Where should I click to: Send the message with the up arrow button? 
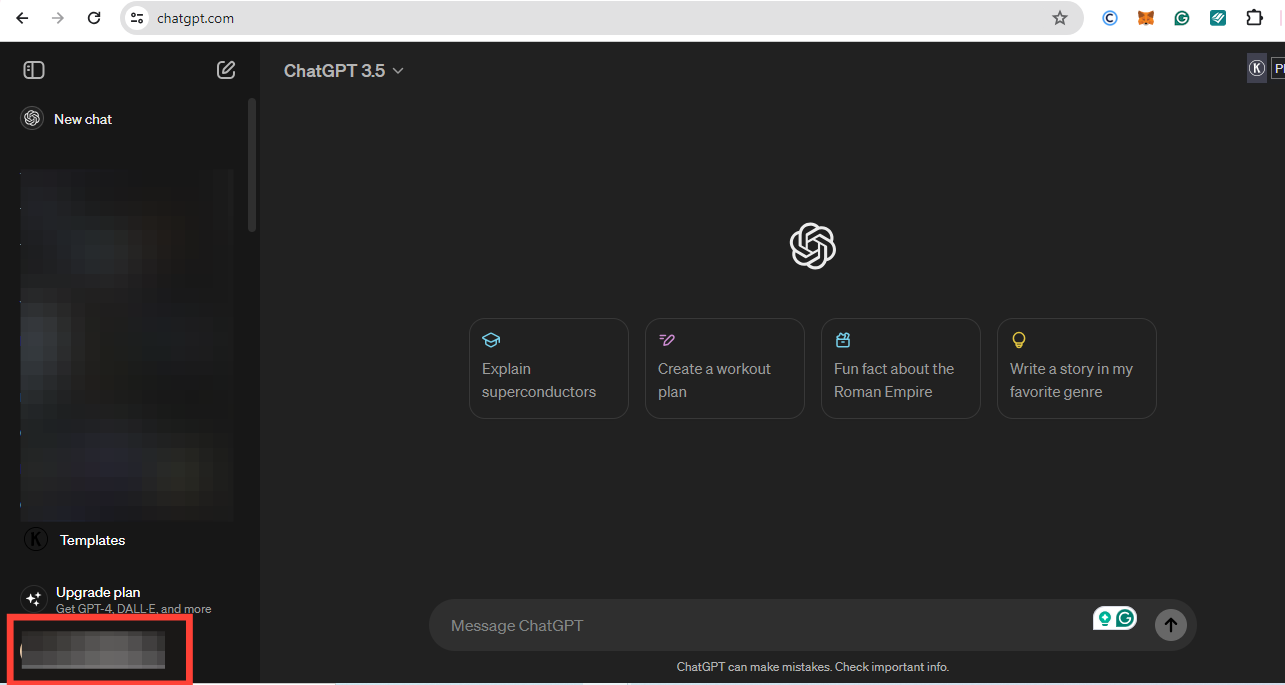point(1170,625)
